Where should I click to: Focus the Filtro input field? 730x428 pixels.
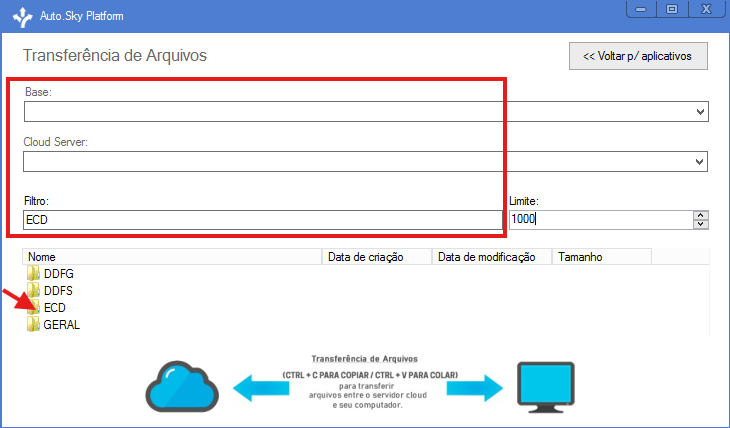click(x=263, y=220)
